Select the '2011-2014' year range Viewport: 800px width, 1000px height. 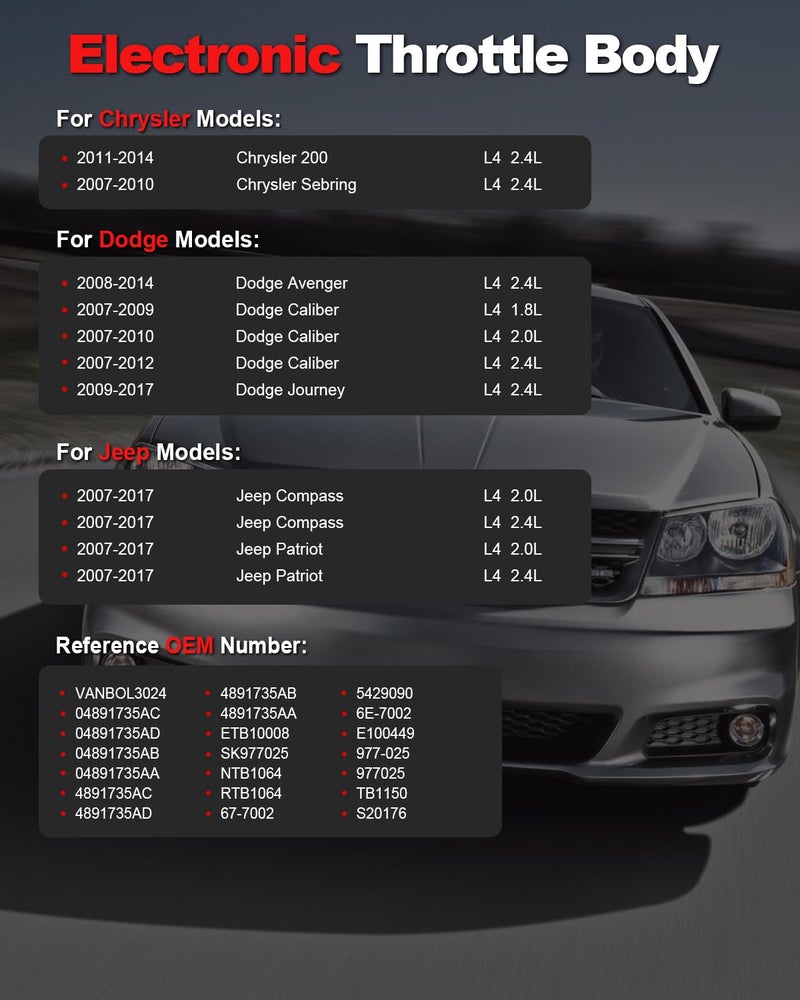tap(115, 158)
